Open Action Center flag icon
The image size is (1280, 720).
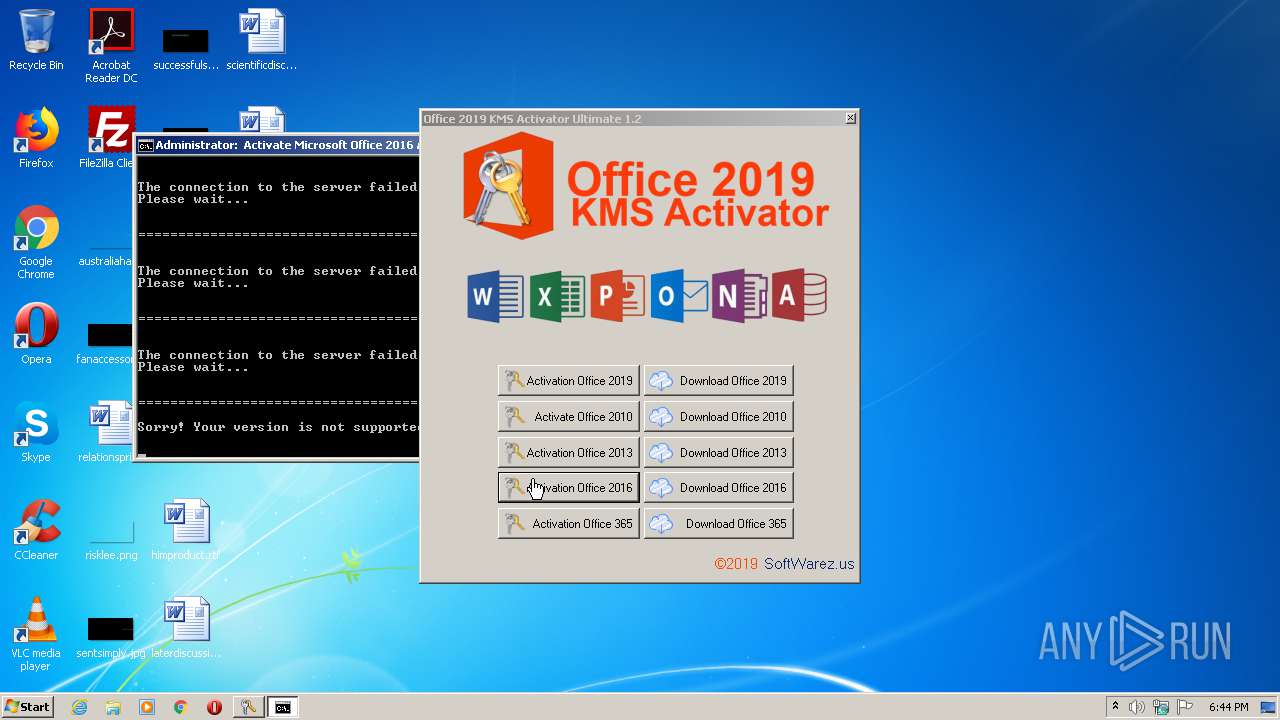tap(1186, 707)
